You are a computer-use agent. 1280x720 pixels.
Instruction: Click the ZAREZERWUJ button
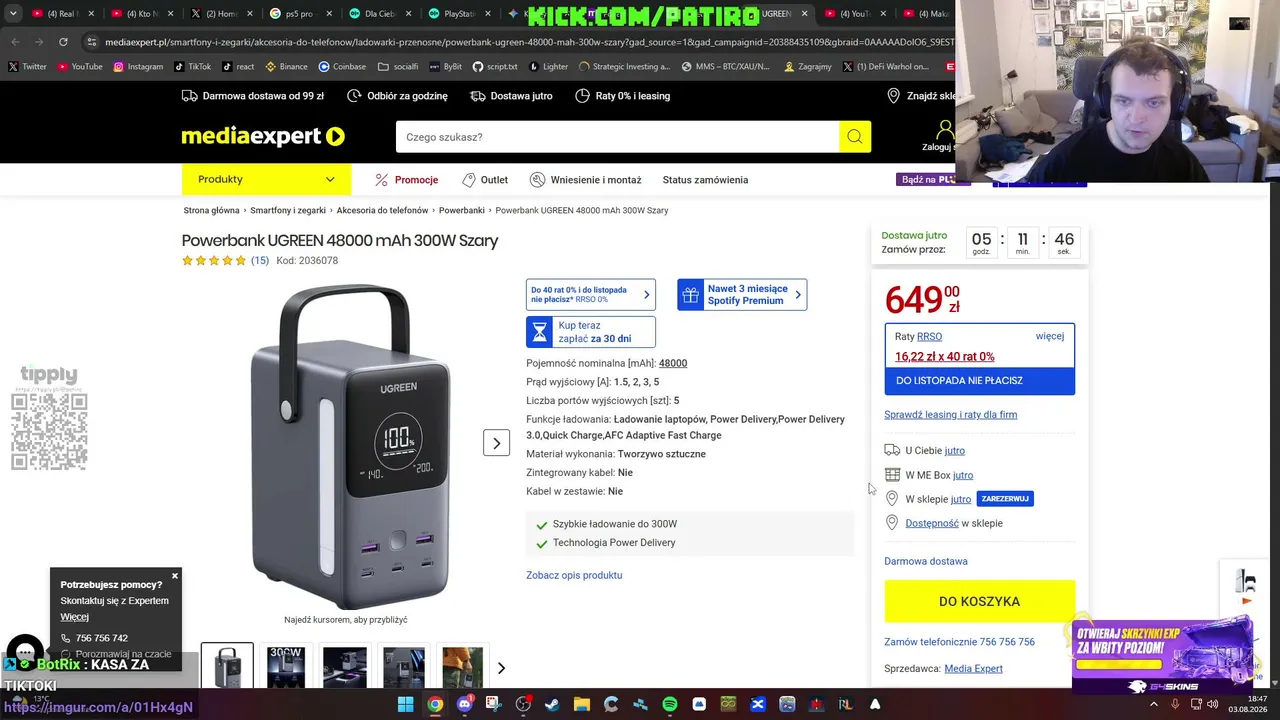click(1005, 499)
